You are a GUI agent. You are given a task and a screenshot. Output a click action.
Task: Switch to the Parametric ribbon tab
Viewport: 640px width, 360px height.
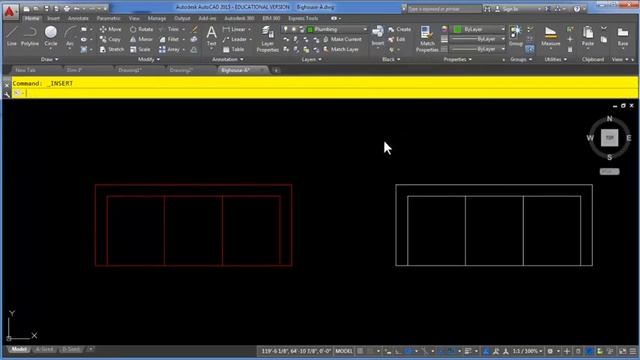point(109,18)
